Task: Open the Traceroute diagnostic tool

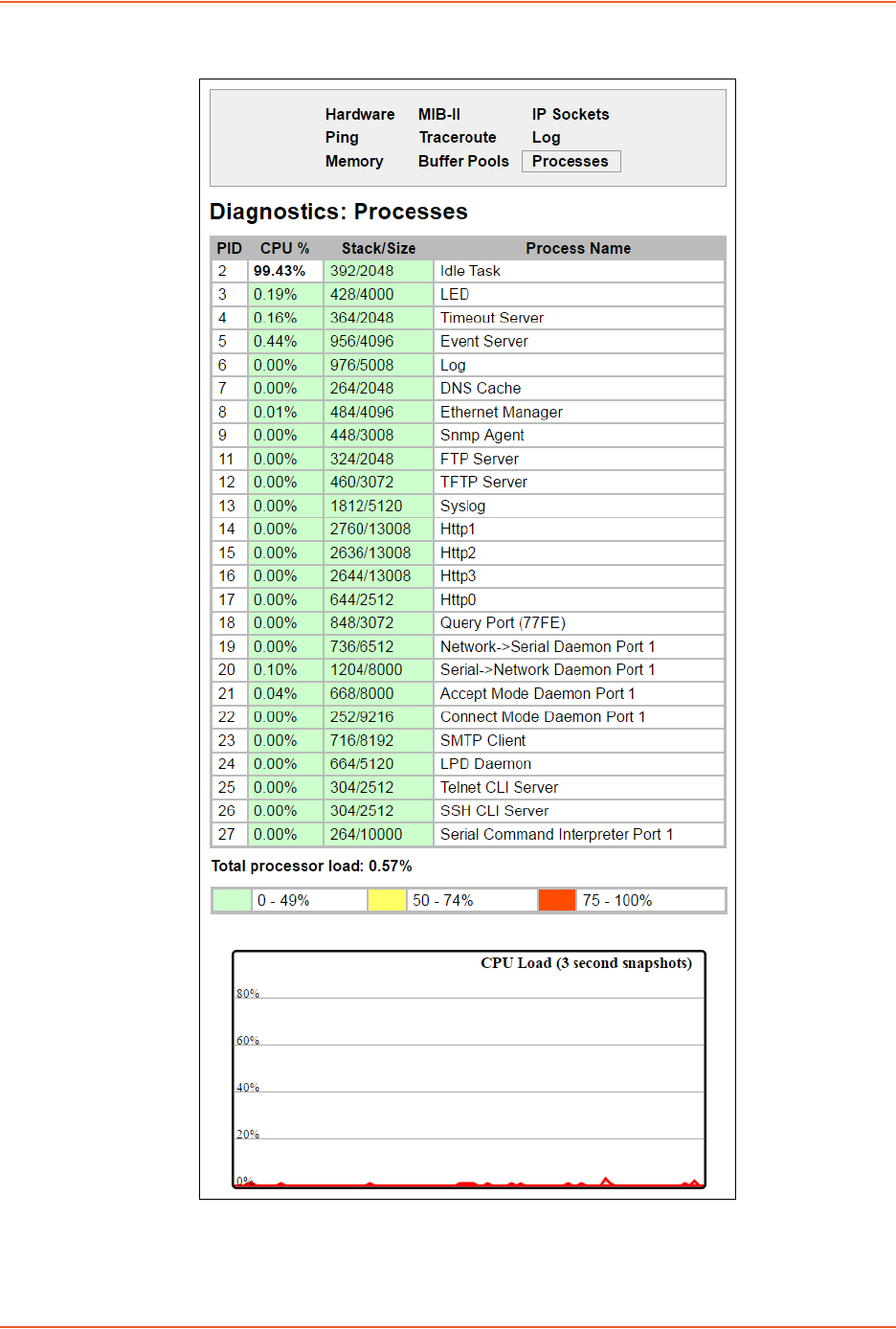Action: point(457,138)
